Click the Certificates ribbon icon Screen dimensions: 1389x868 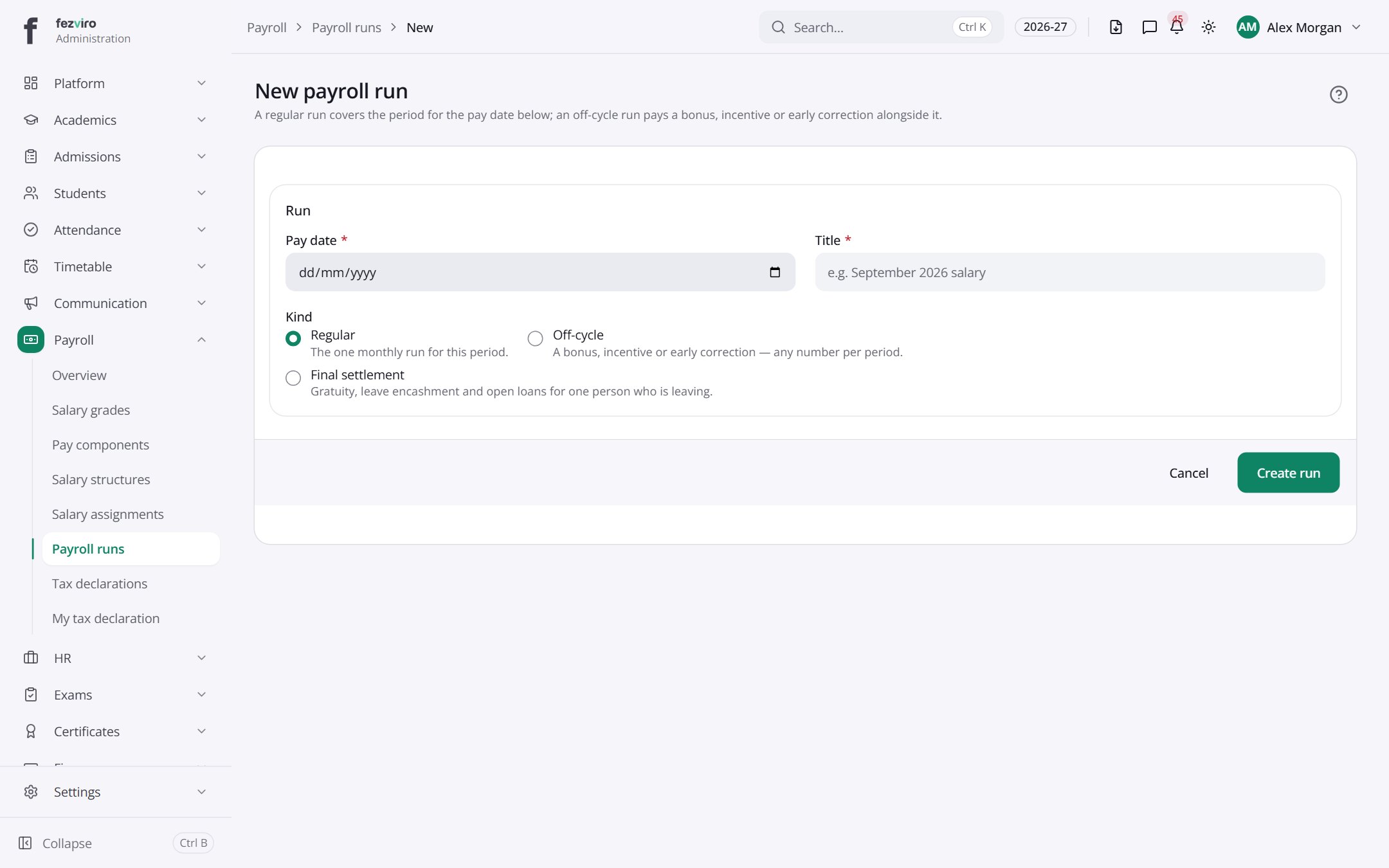(31, 731)
